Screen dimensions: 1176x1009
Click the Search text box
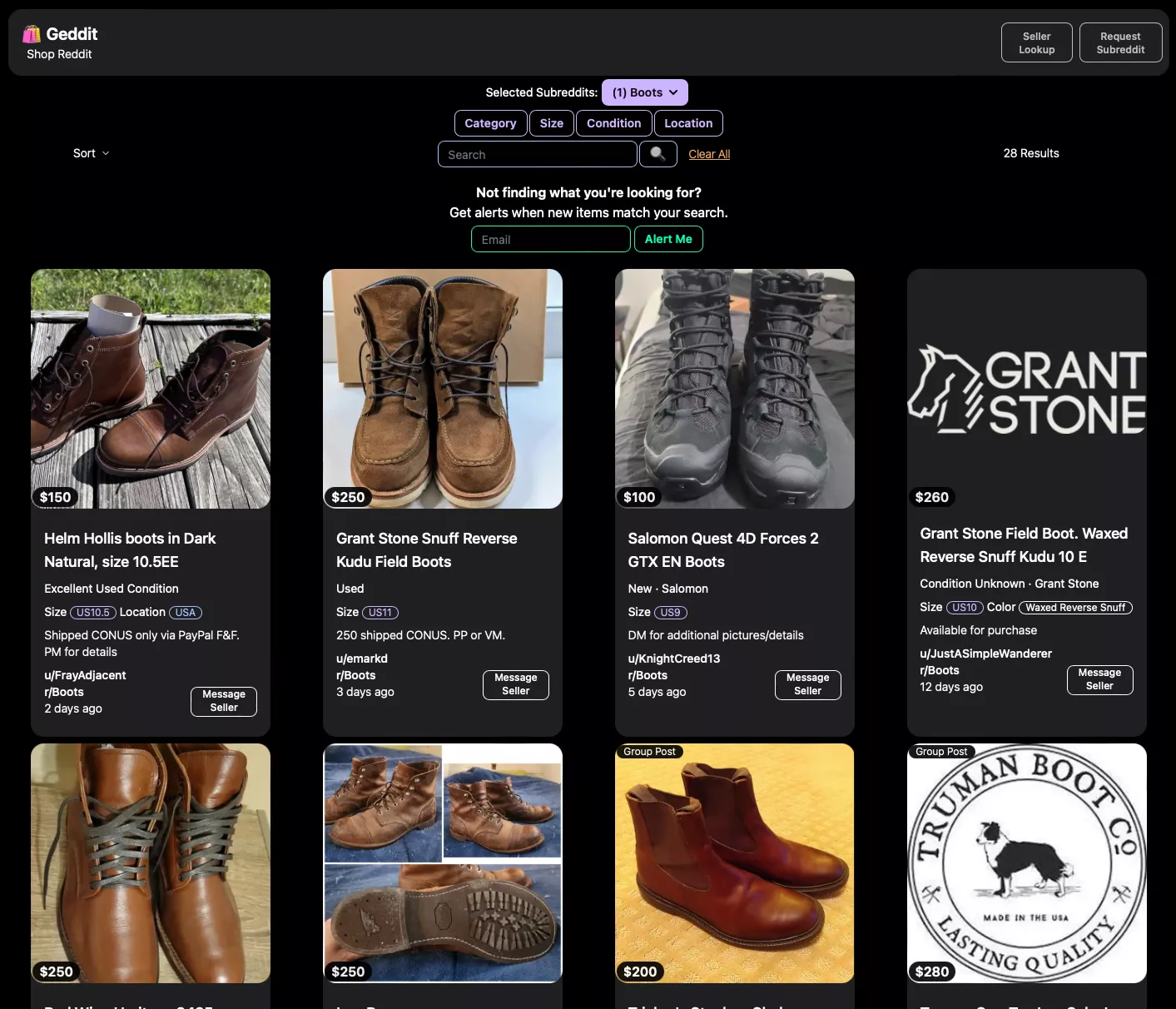537,154
